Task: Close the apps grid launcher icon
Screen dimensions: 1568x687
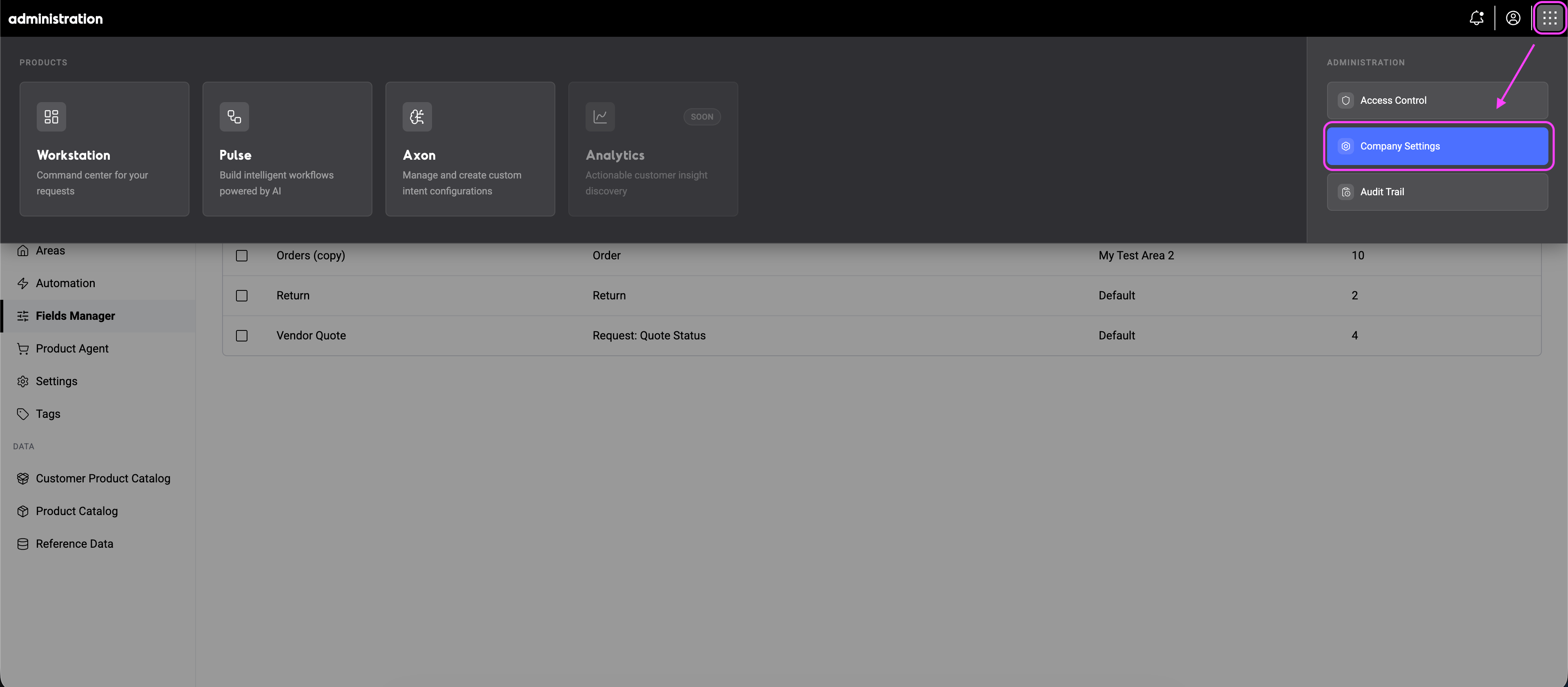Action: 1549,18
